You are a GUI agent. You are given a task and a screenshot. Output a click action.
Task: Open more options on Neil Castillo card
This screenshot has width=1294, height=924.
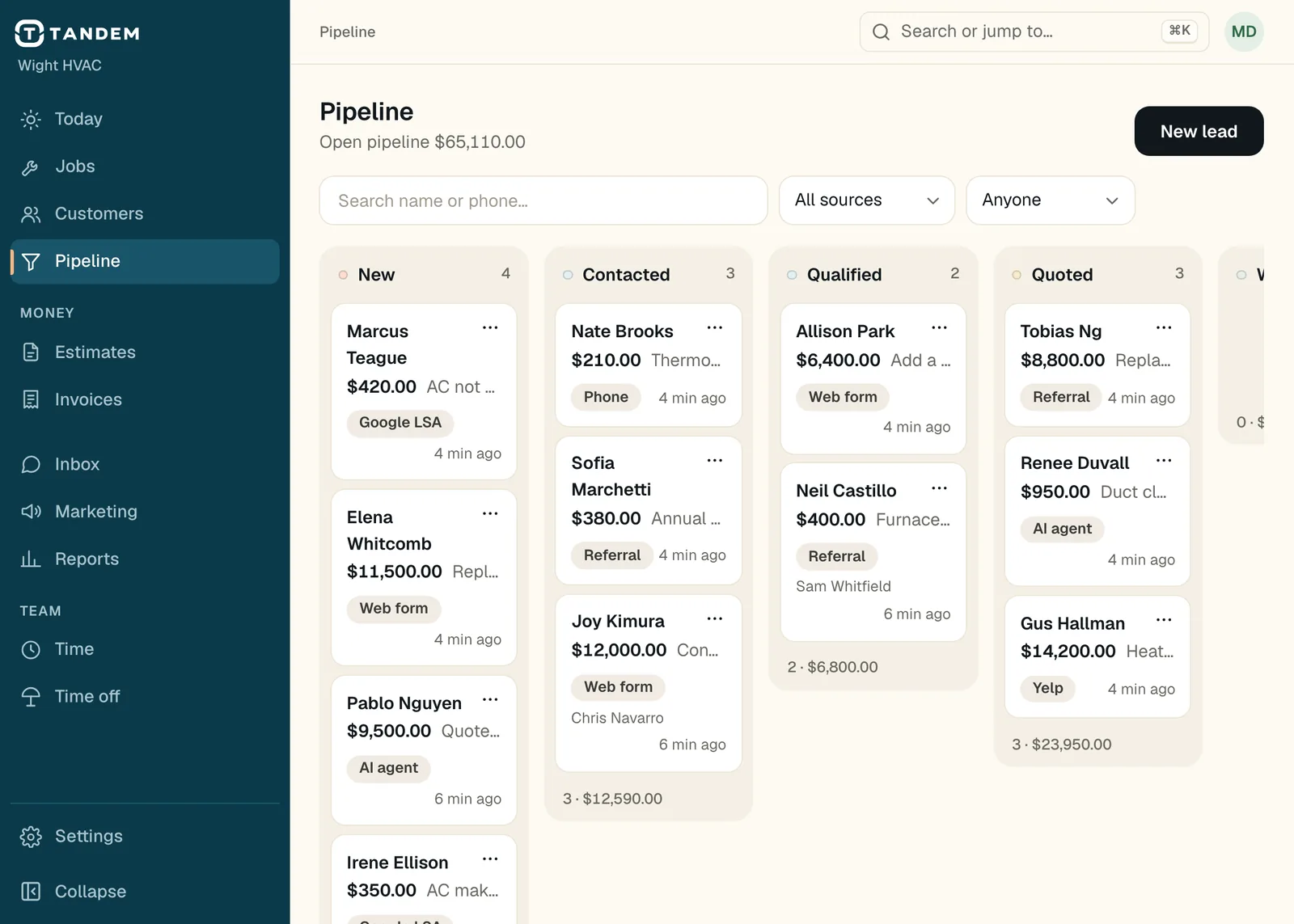[939, 488]
